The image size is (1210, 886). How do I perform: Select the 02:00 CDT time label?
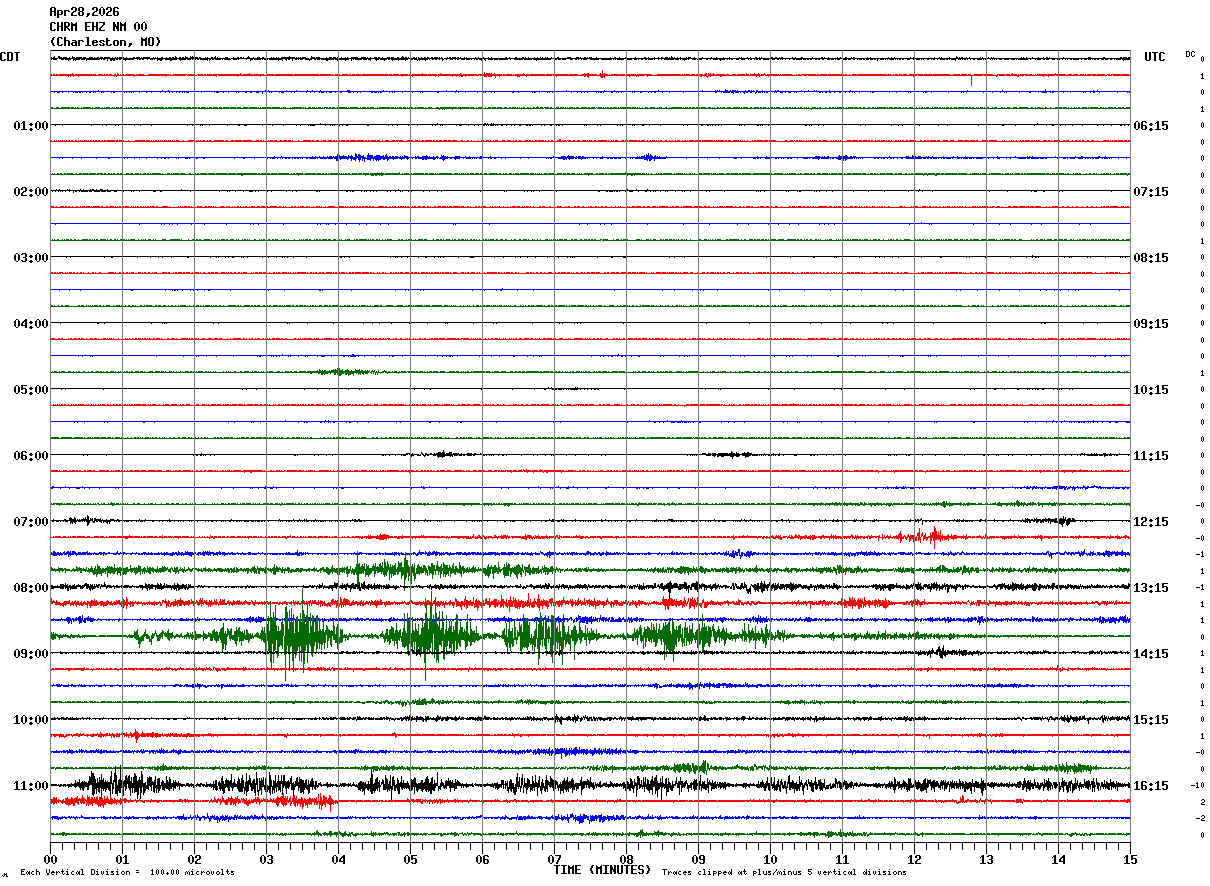pyautogui.click(x=31, y=192)
